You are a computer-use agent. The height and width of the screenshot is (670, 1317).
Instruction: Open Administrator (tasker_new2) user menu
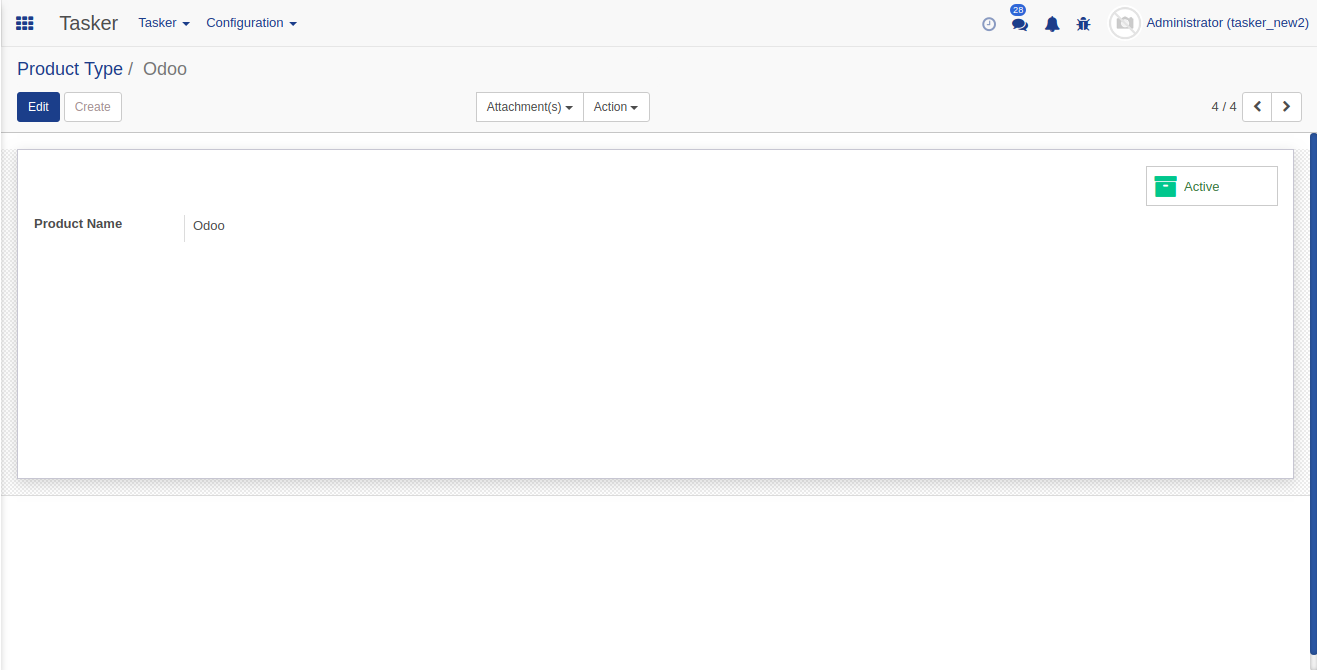tap(1227, 23)
